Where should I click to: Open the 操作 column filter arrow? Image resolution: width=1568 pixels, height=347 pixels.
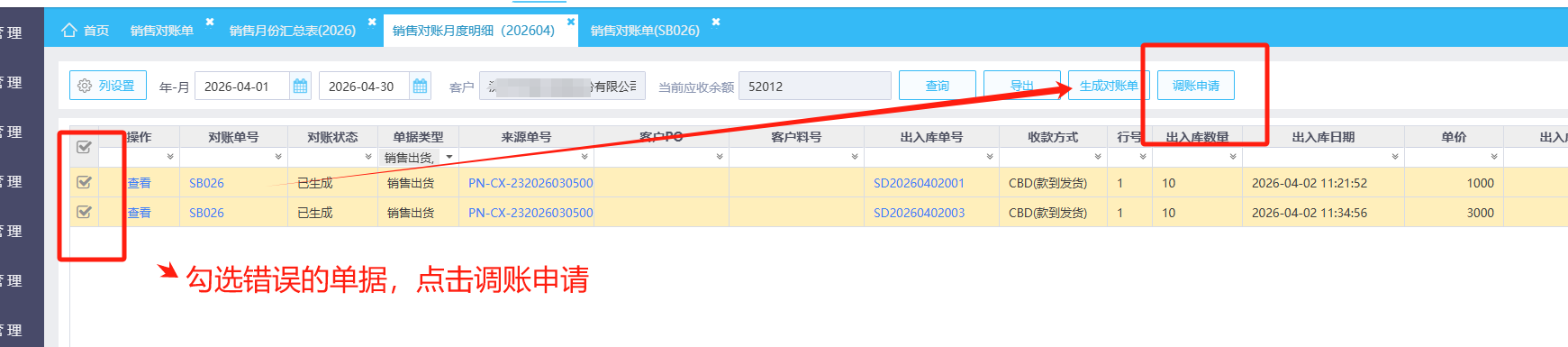[x=170, y=157]
